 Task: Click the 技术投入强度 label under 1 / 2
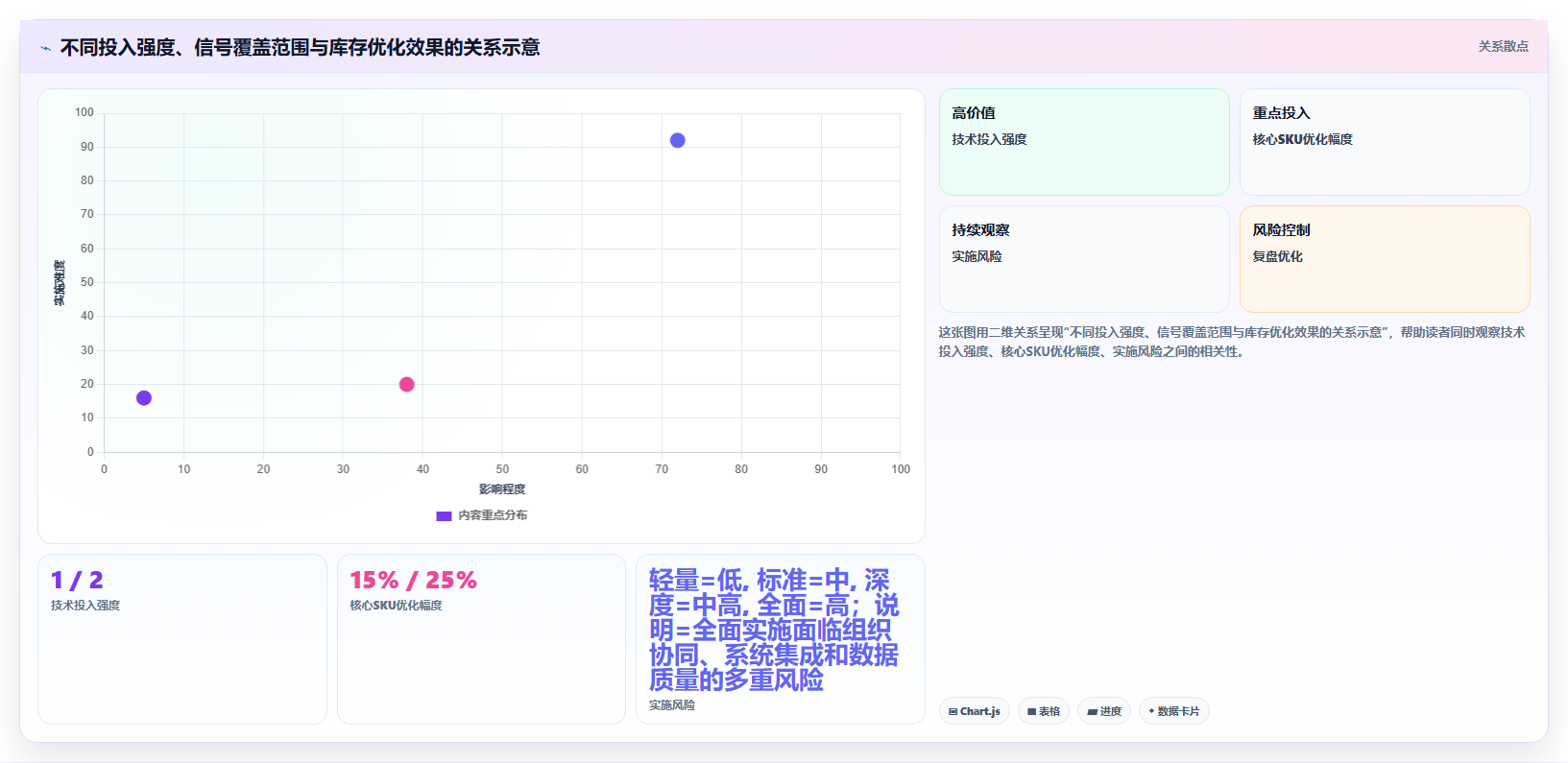pos(85,606)
